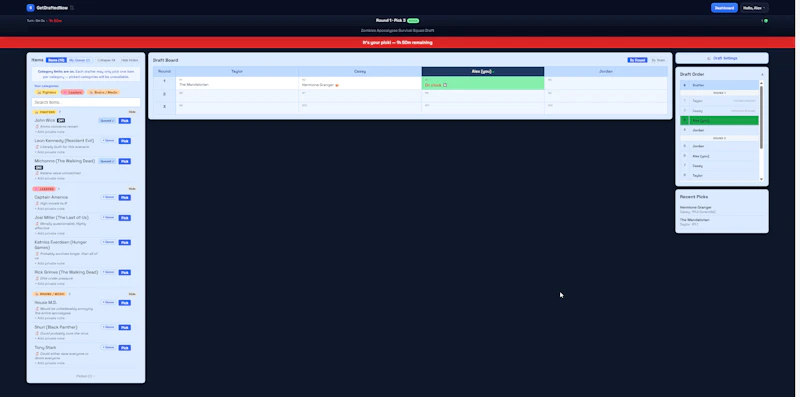The height and width of the screenshot is (397, 800).
Task: Open the Dashboard button
Action: tap(724, 8)
